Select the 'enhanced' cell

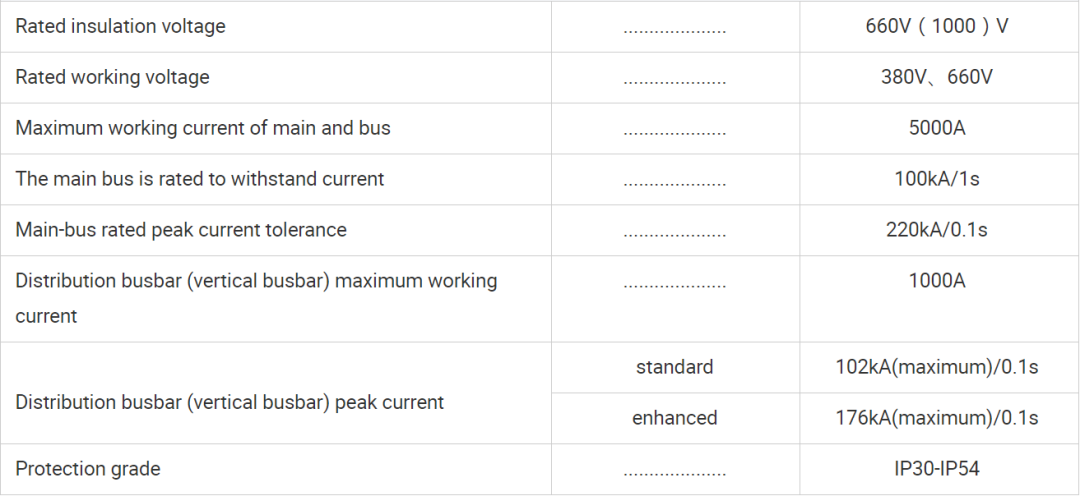675,418
